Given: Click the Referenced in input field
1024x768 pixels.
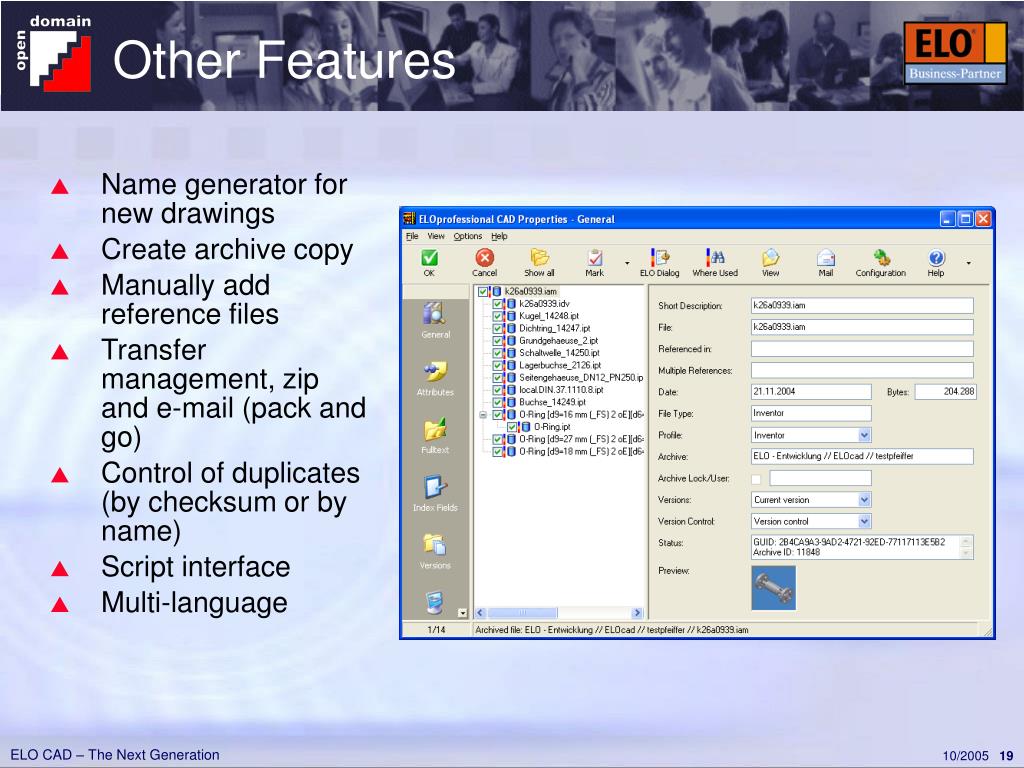Looking at the screenshot, I should [862, 349].
